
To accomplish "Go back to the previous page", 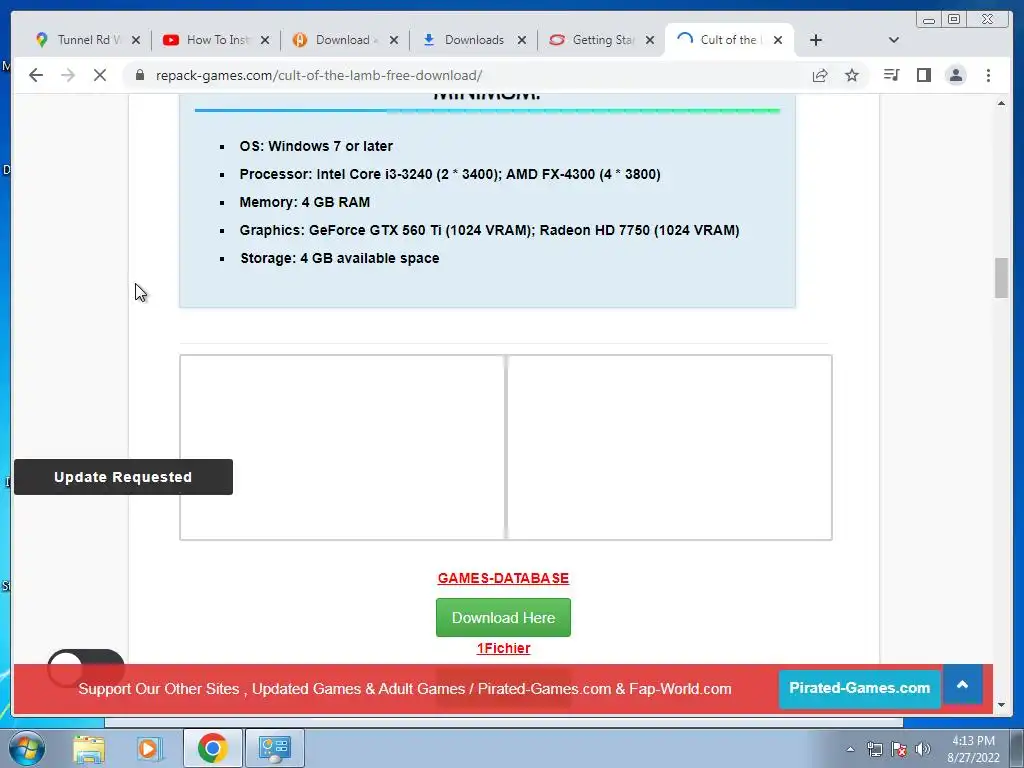I will coord(36,75).
